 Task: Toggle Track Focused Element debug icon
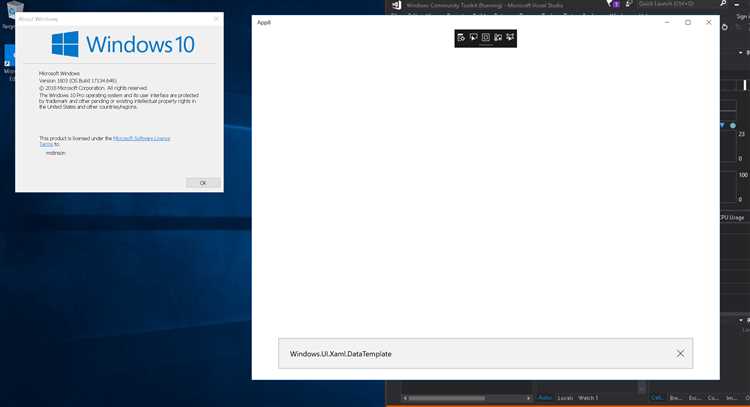pyautogui.click(x=498, y=37)
